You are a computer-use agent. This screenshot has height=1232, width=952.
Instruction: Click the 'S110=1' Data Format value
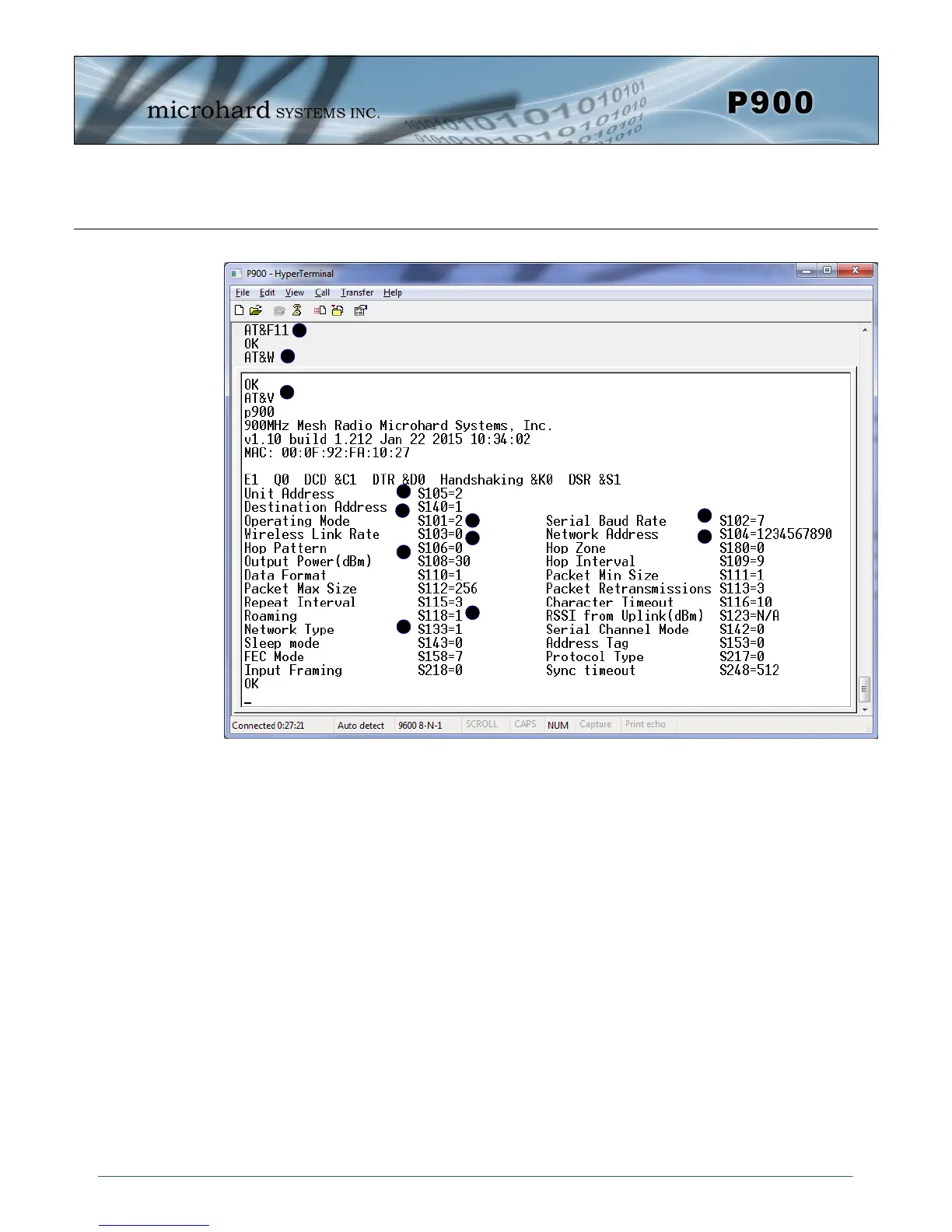(x=440, y=576)
